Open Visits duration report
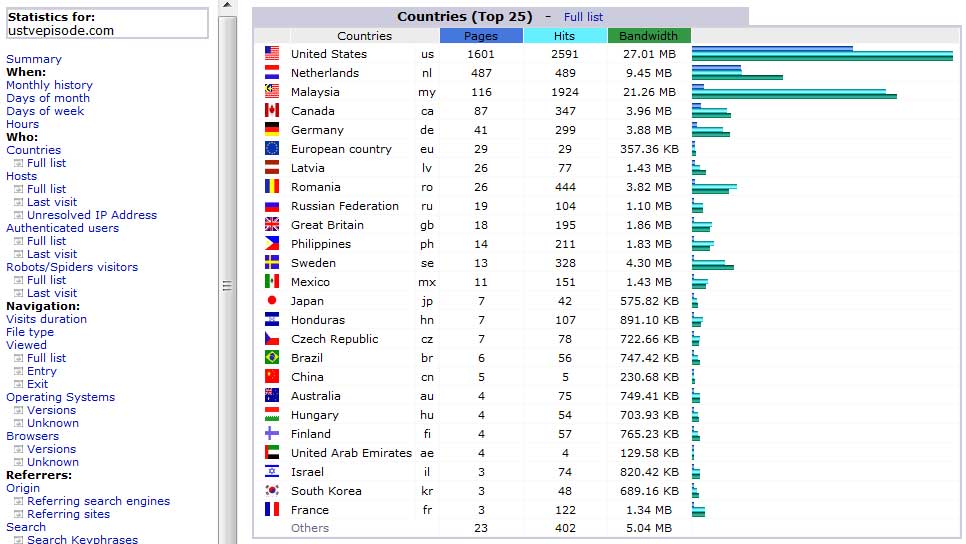Screen dimensions: 966x544 [x=46, y=319]
